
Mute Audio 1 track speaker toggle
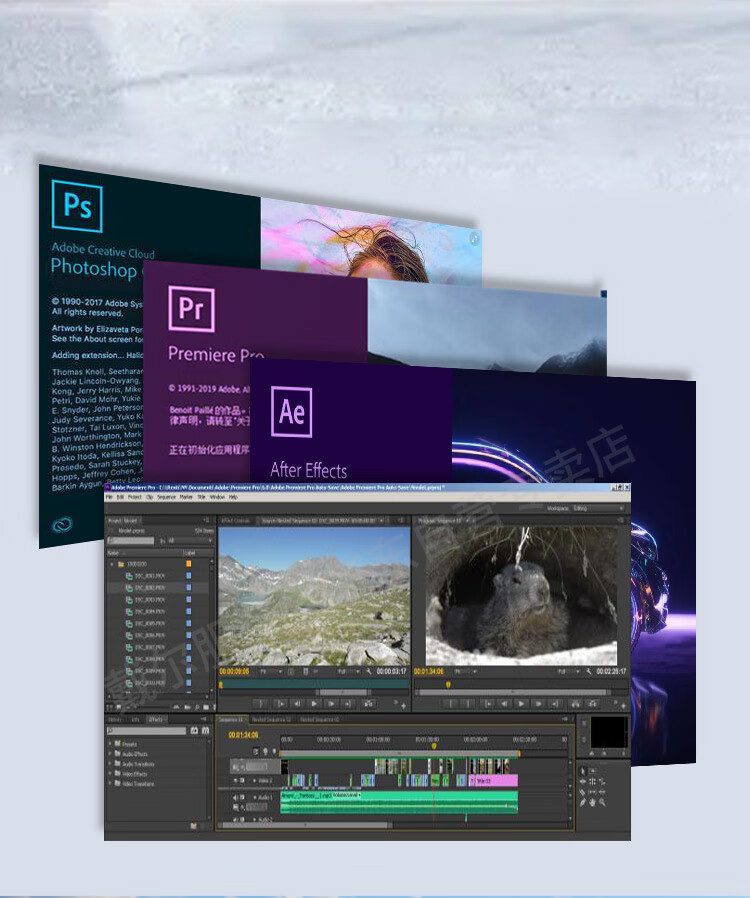(x=235, y=798)
